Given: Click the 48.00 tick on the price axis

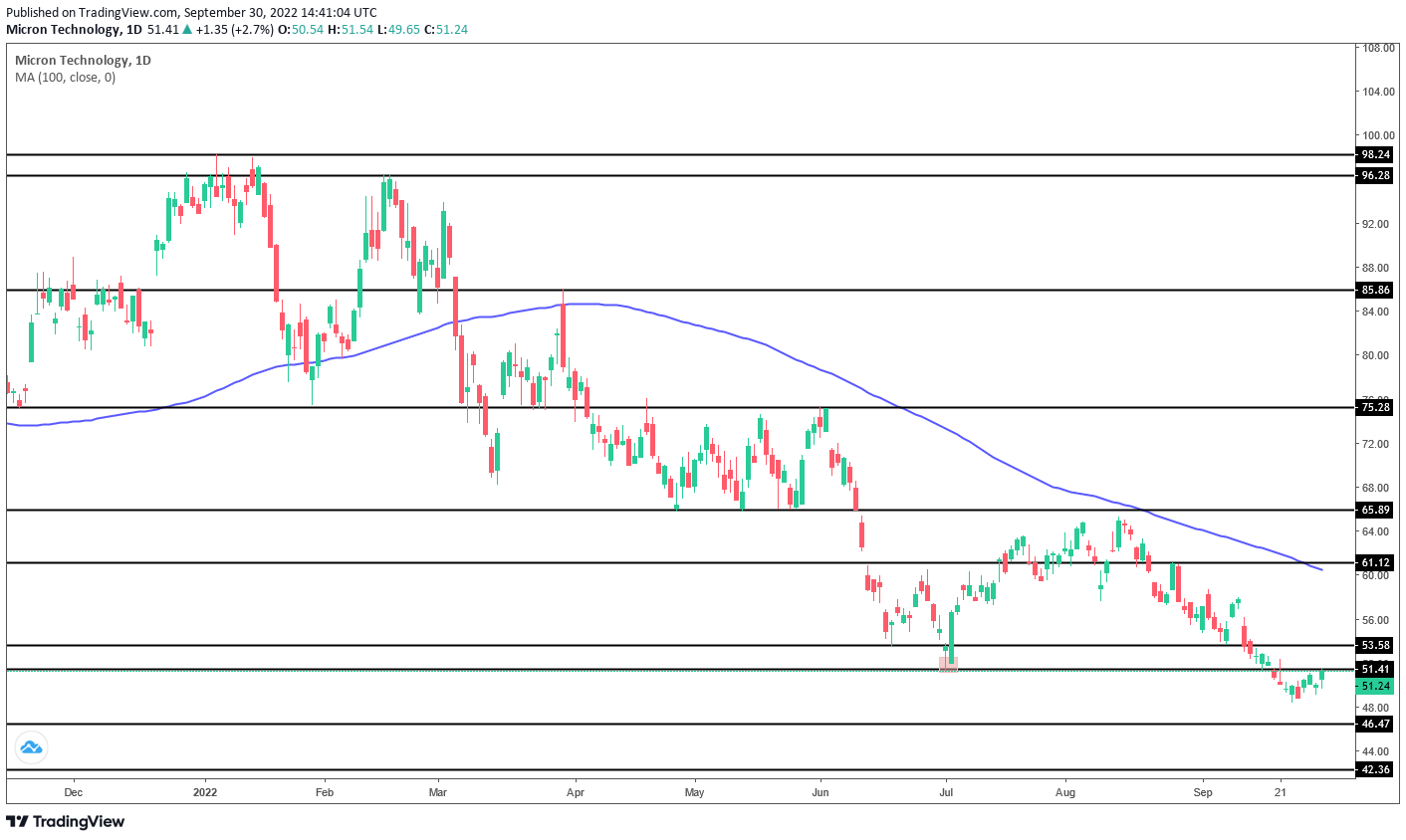Looking at the screenshot, I should point(1377,708).
